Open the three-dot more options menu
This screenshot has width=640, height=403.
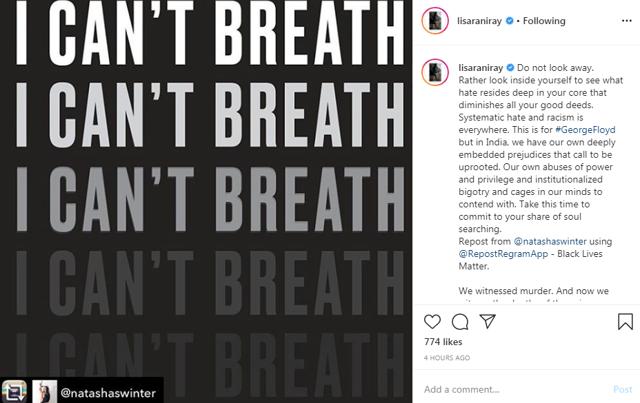pyautogui.click(x=627, y=21)
